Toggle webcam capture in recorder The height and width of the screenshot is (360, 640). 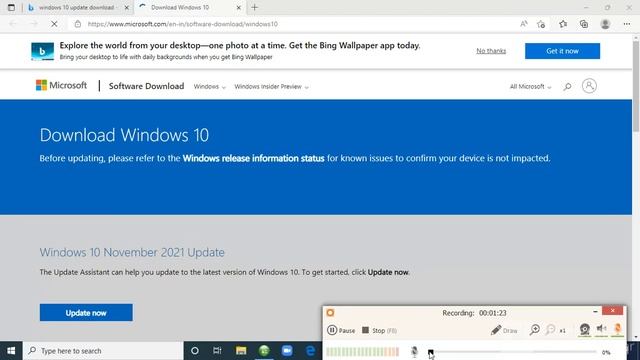pos(584,329)
